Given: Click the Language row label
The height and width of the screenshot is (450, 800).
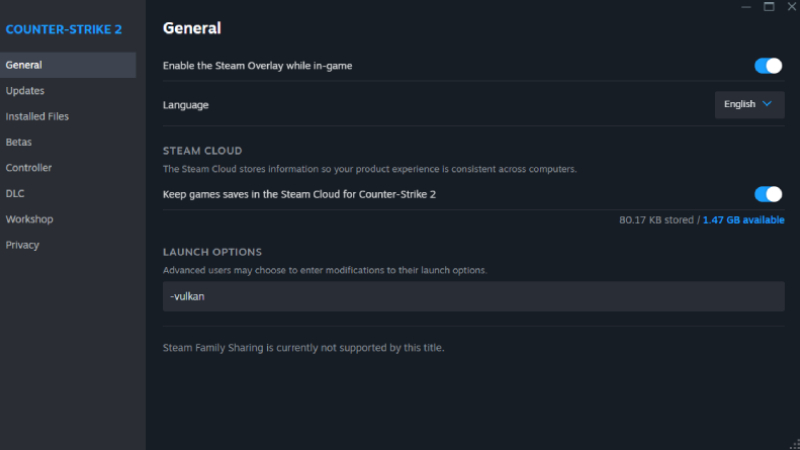Looking at the screenshot, I should 186,105.
